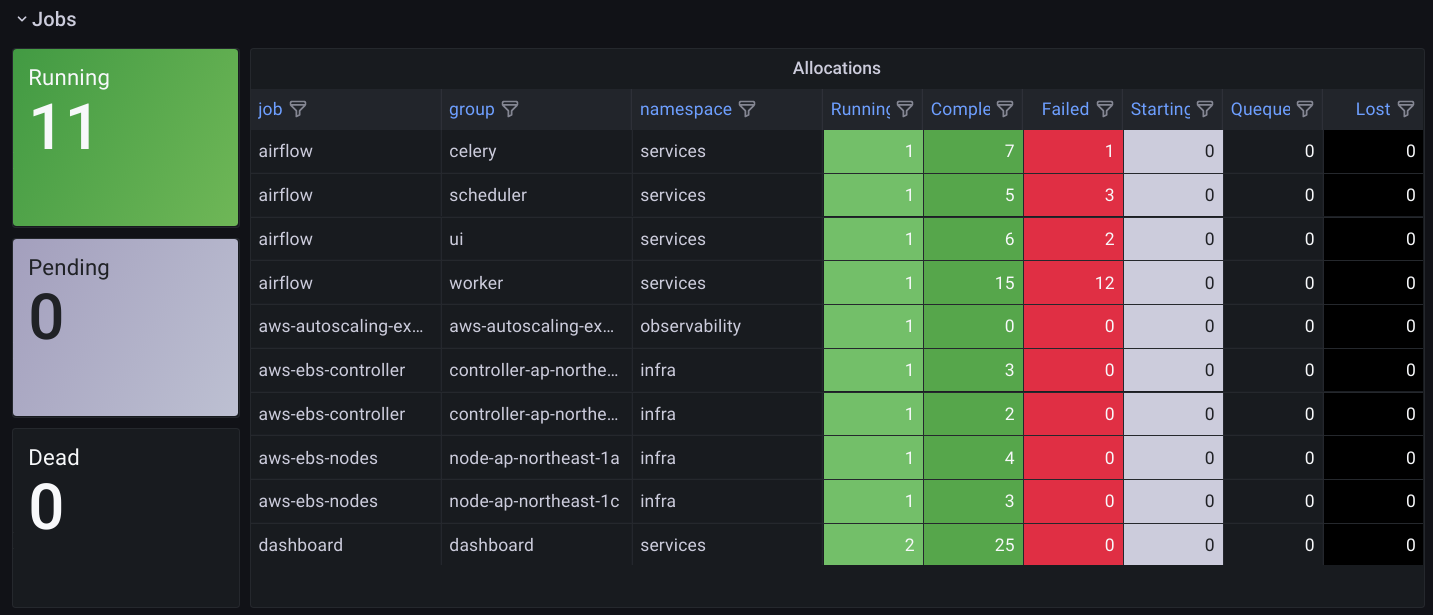Filter the Starting column
1433x615 pixels.
pos(1205,109)
